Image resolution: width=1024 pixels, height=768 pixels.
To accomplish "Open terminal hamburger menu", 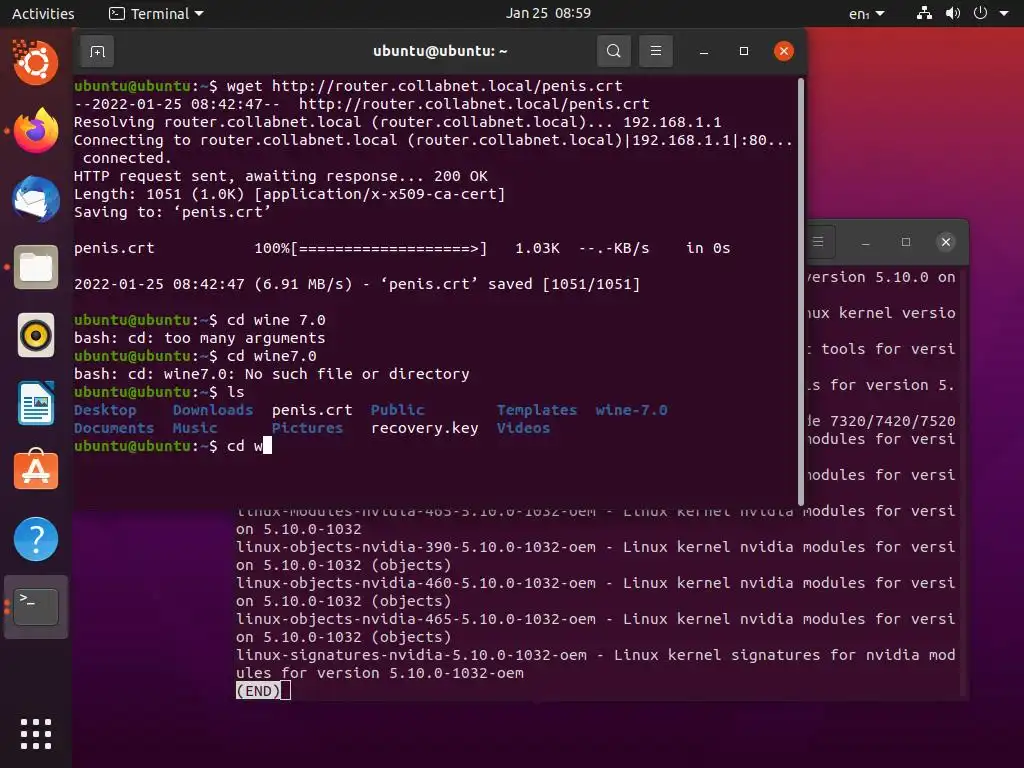I will [x=656, y=51].
